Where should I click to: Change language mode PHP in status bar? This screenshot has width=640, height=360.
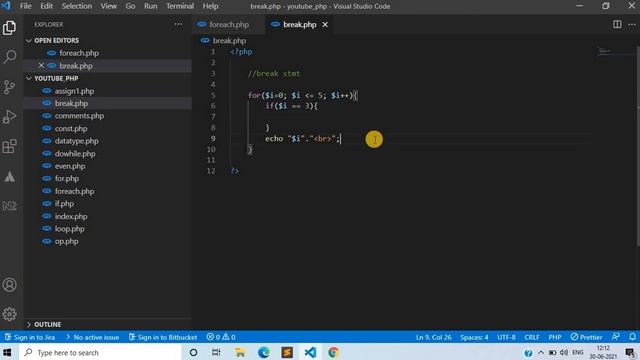[x=555, y=337]
